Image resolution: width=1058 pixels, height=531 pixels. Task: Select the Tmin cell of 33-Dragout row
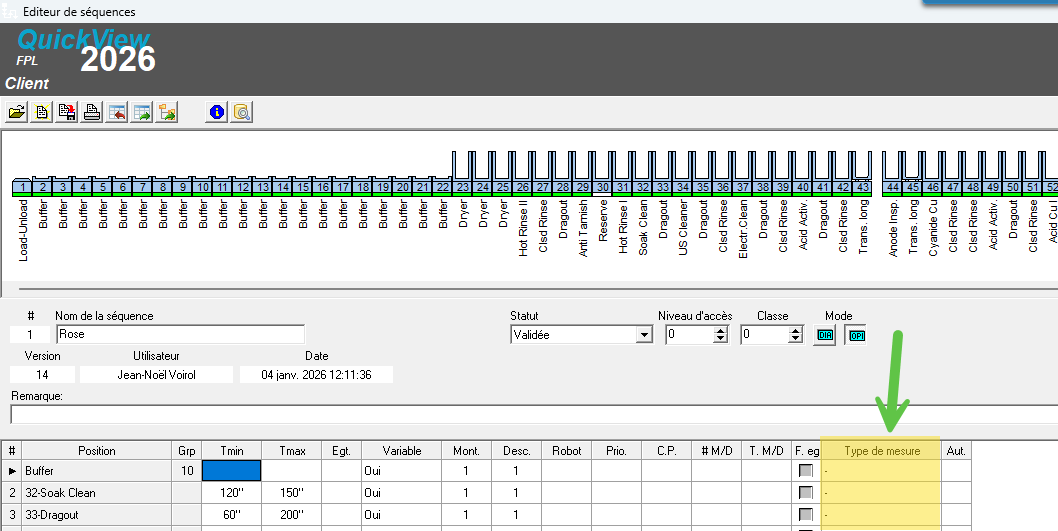pos(231,515)
